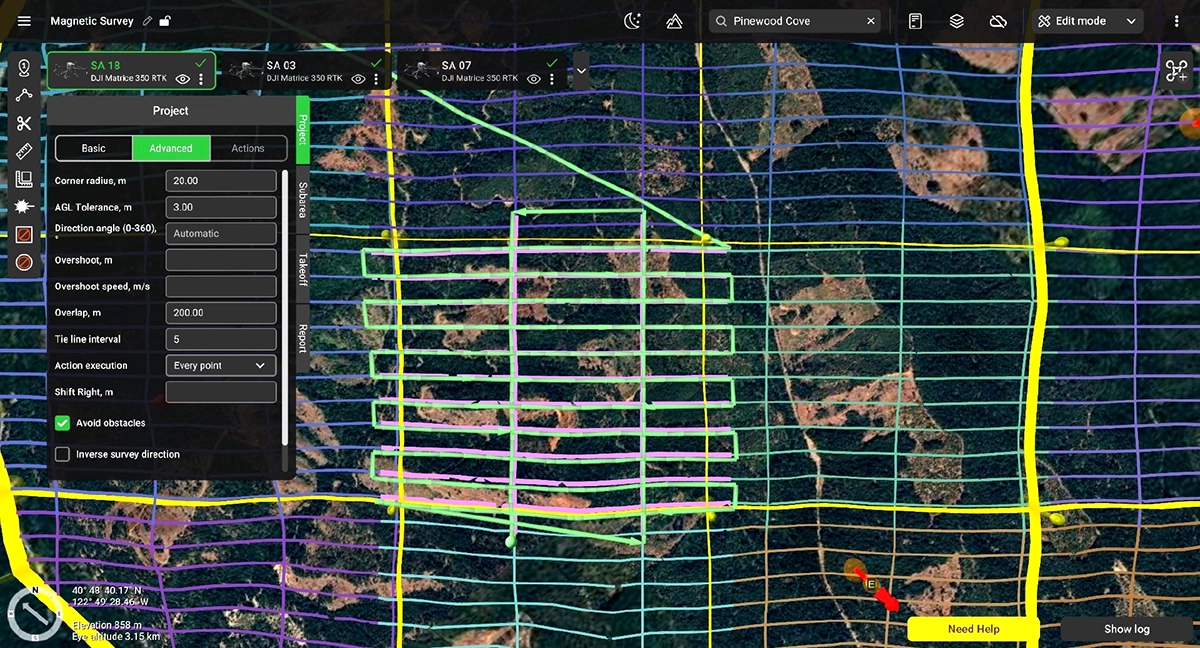The height and width of the screenshot is (648, 1200).
Task: Select the connected route path tool
Action: pos(24,95)
